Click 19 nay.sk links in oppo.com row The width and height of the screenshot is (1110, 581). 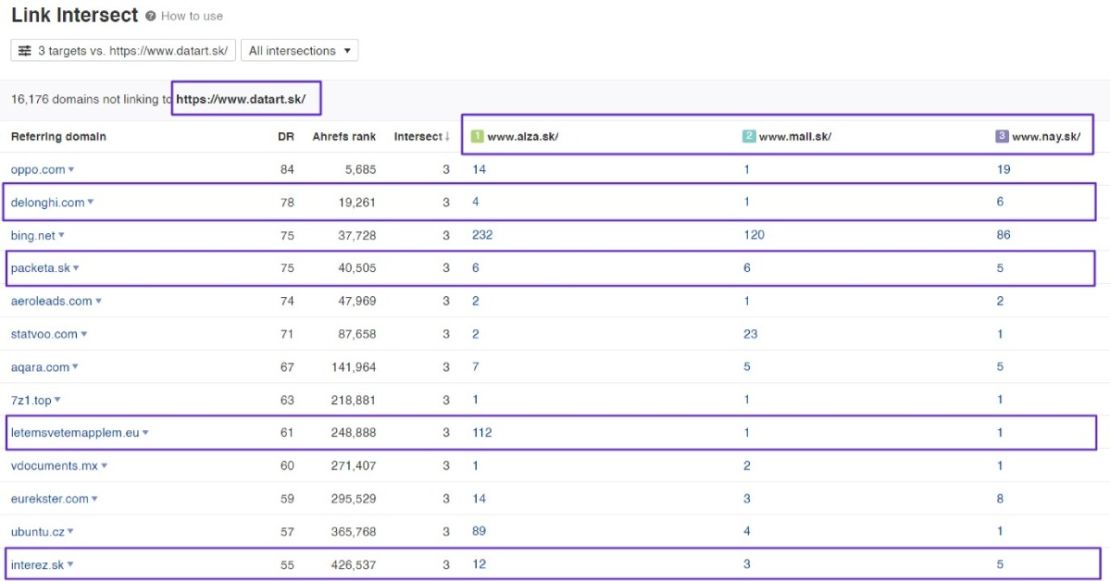[x=1003, y=169]
